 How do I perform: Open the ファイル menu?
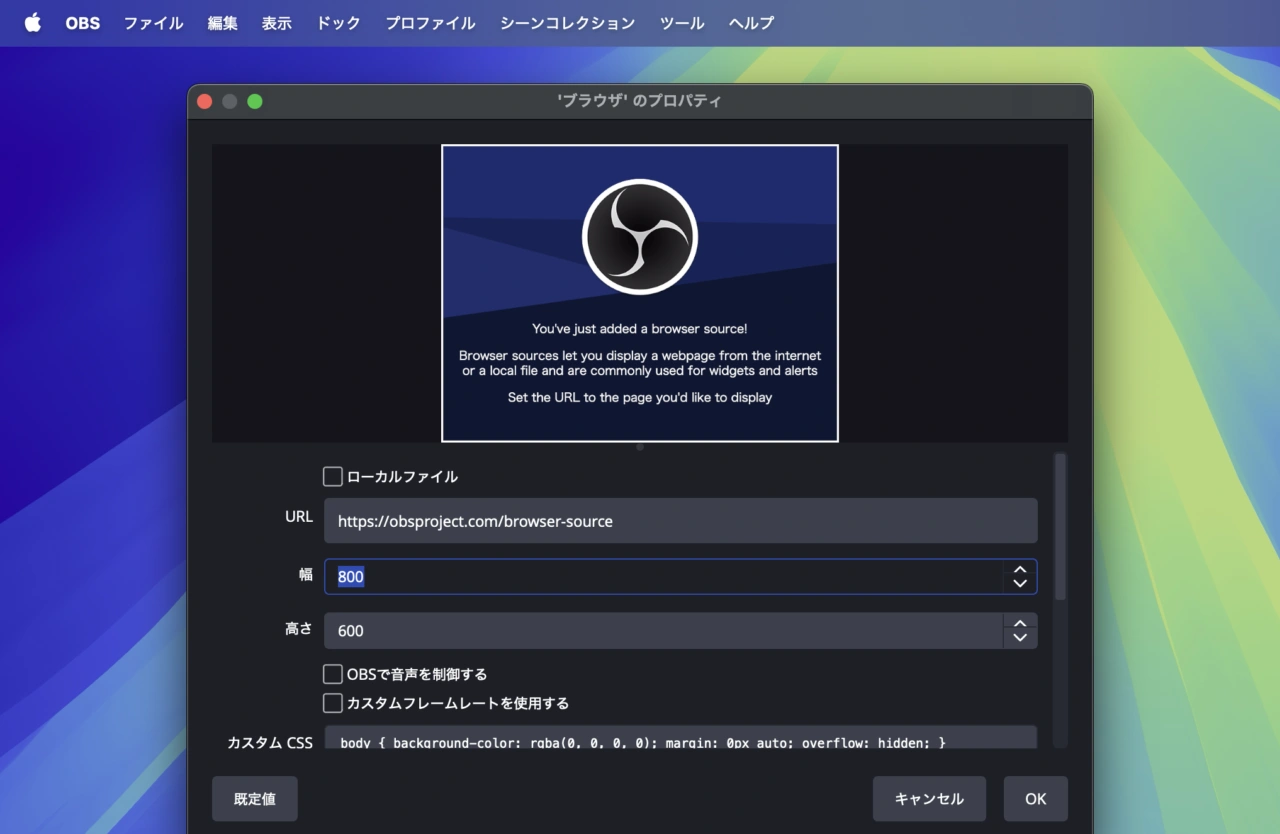pyautogui.click(x=153, y=23)
